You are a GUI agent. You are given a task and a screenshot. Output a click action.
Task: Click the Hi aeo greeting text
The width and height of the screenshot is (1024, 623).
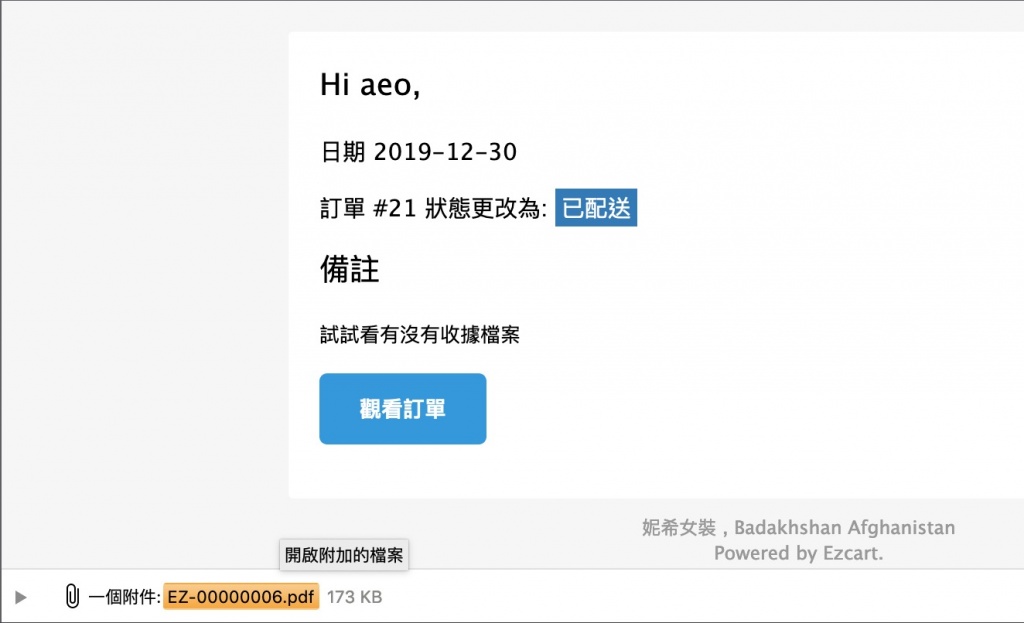(x=369, y=86)
